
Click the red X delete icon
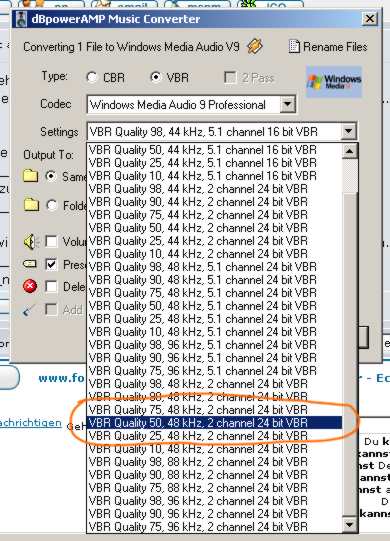[x=30, y=286]
